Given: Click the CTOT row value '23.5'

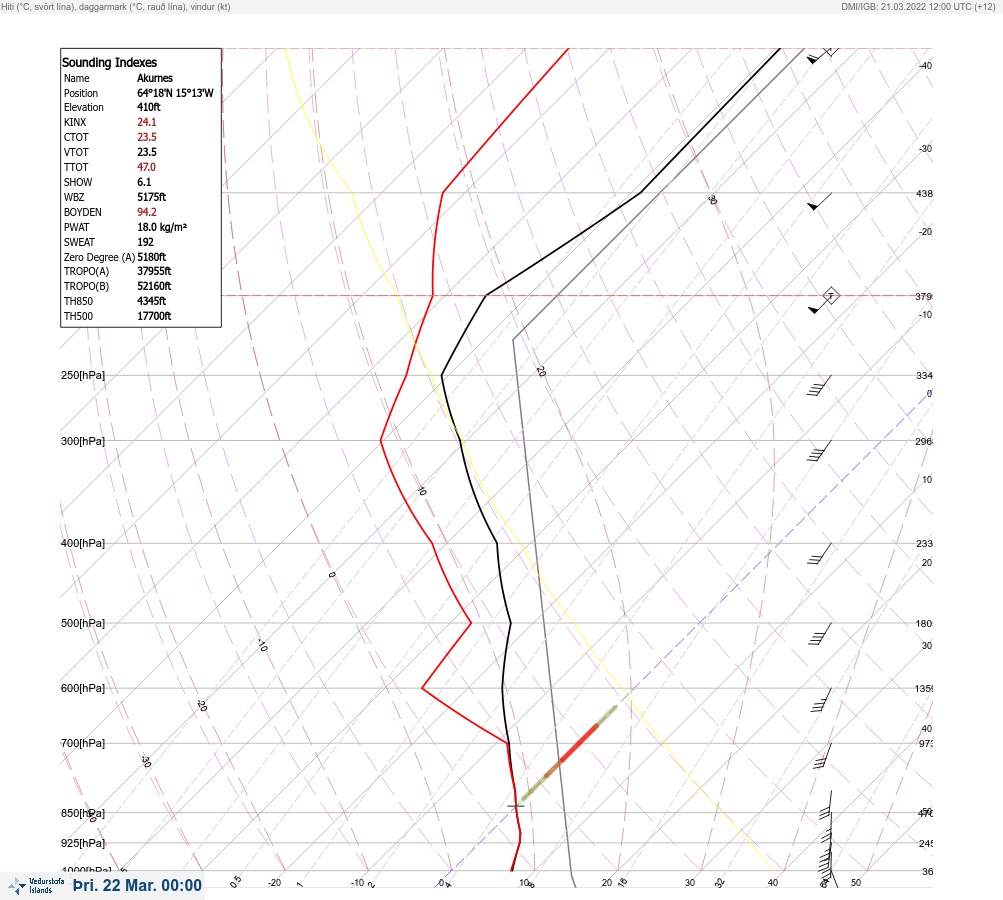Looking at the screenshot, I should pyautogui.click(x=146, y=137).
